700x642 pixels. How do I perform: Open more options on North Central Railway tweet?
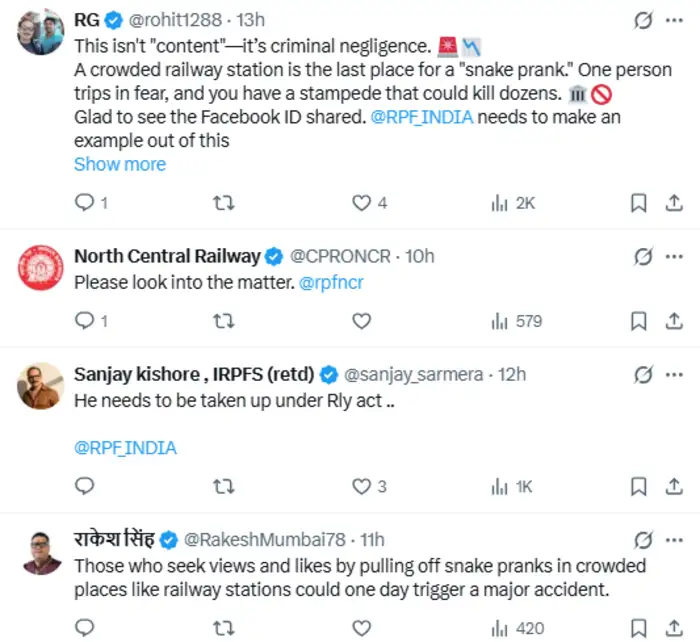(675, 256)
